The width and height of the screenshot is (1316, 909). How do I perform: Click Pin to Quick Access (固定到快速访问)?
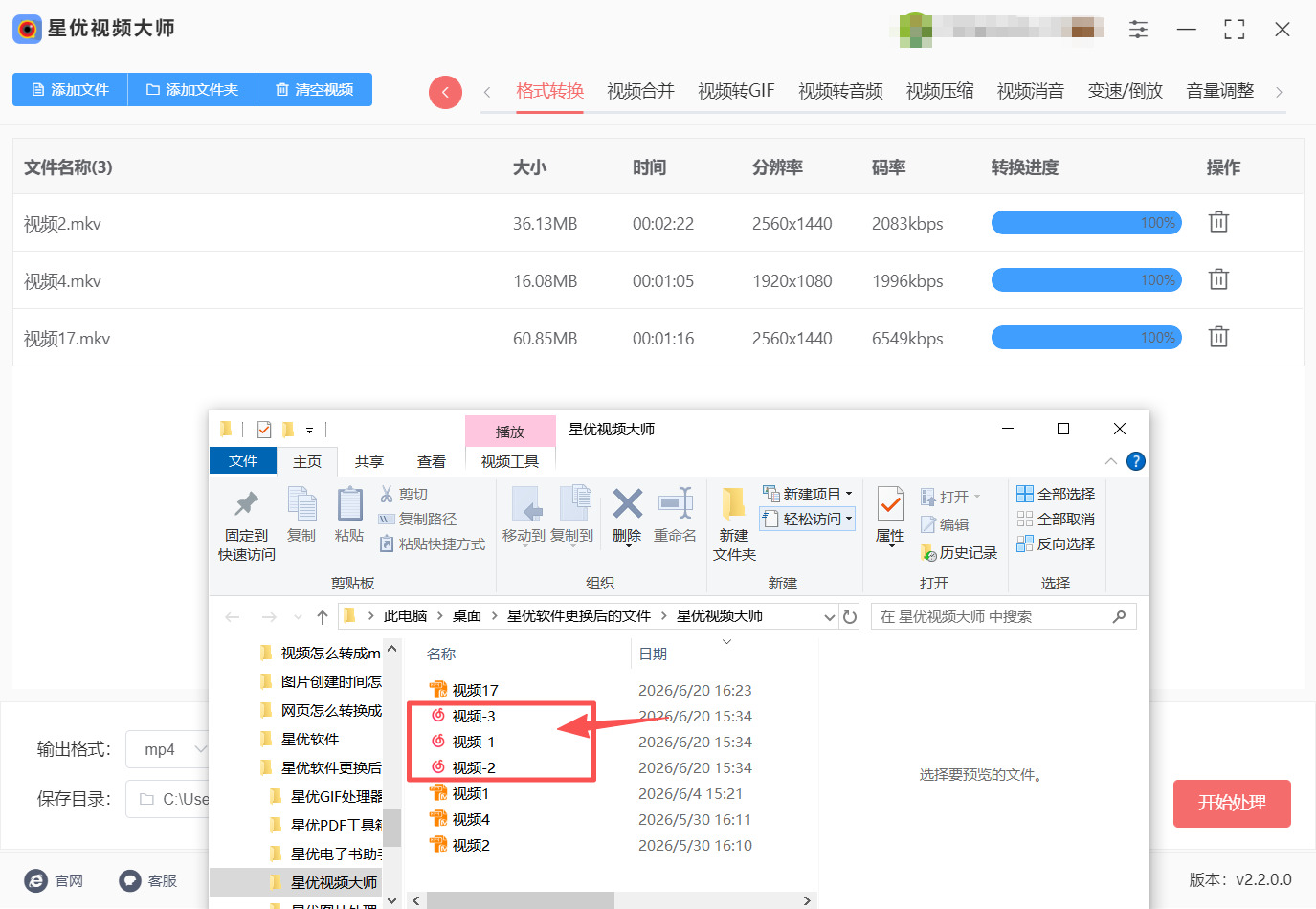point(247,525)
